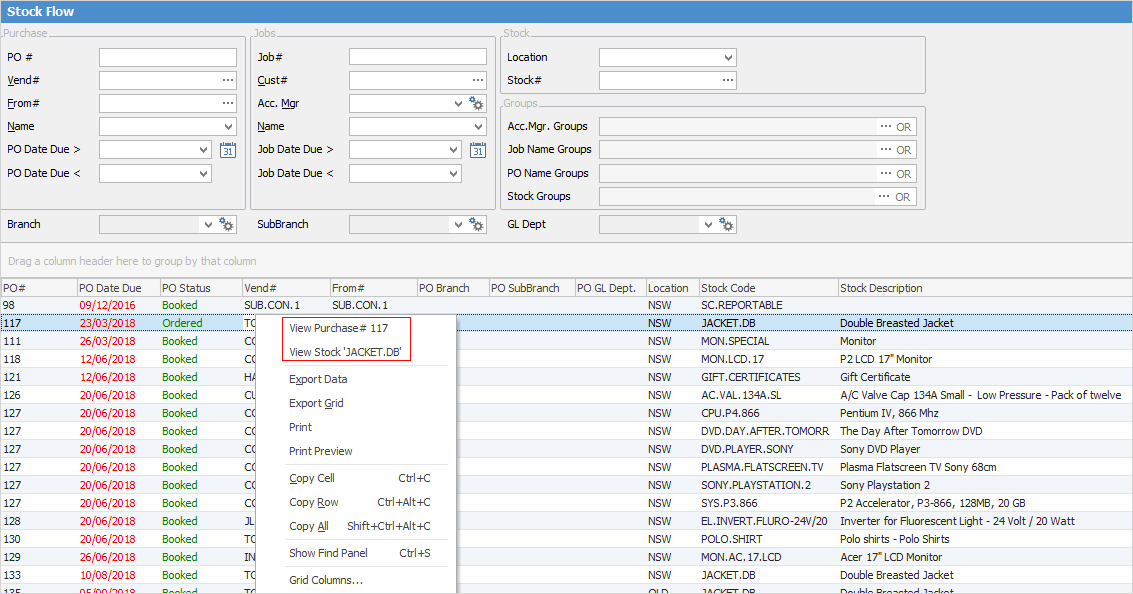Click into the PO # input field

(x=167, y=58)
